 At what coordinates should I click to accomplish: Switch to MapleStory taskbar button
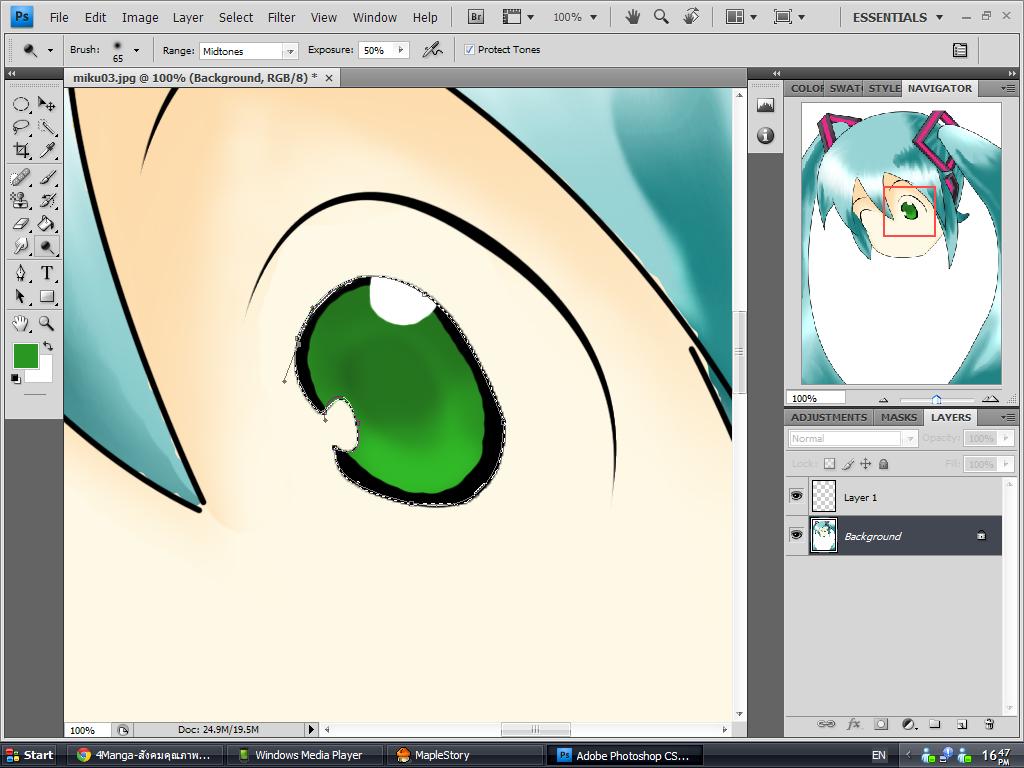pyautogui.click(x=465, y=755)
